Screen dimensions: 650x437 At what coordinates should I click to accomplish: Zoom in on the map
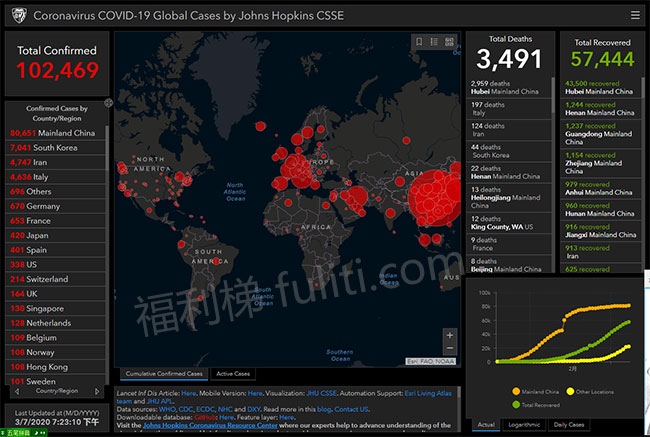click(449, 336)
